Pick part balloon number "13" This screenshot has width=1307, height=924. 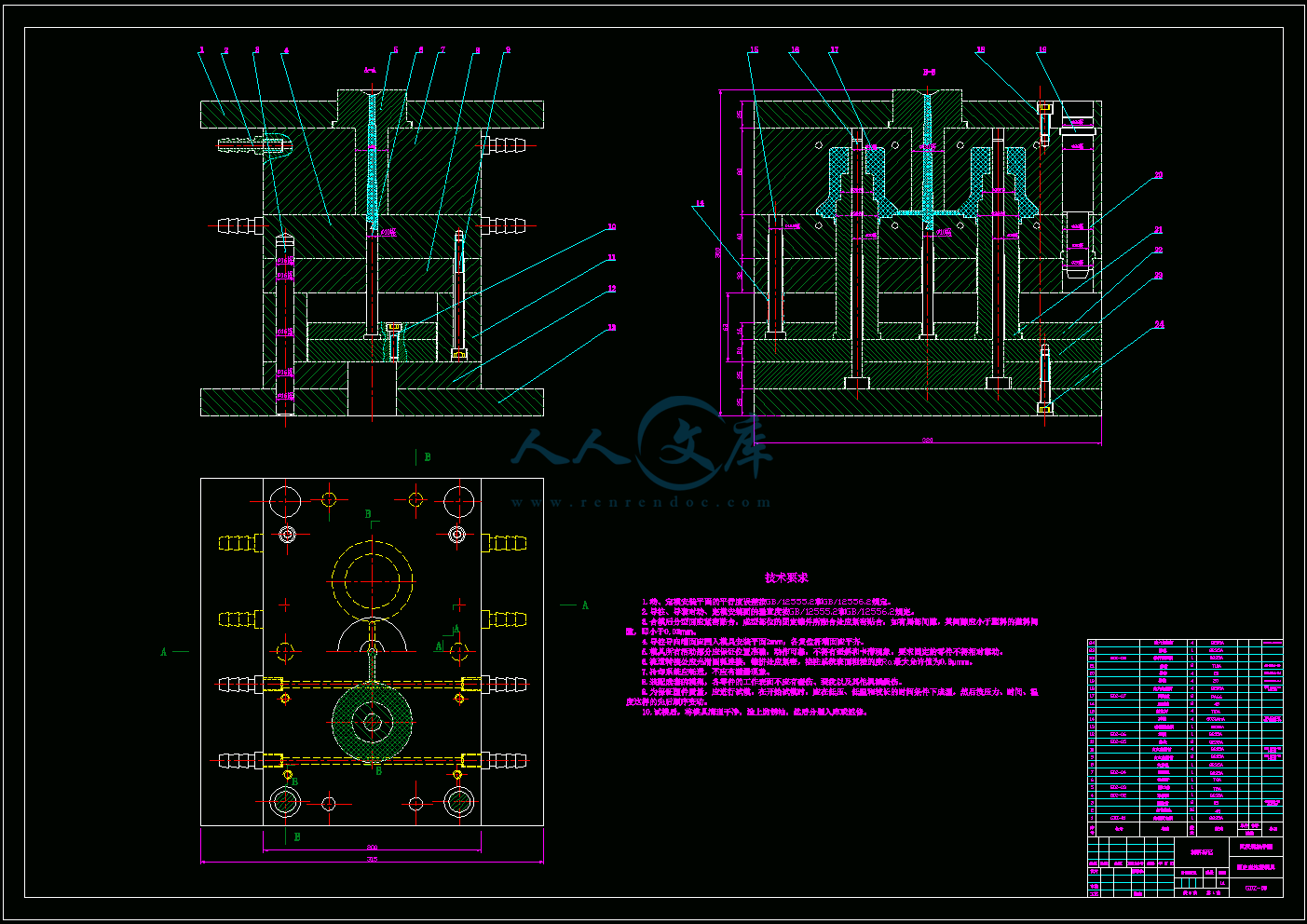612,327
